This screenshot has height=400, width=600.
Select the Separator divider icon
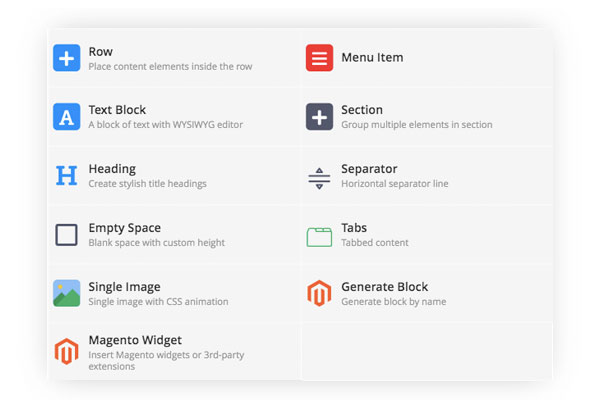click(x=319, y=177)
